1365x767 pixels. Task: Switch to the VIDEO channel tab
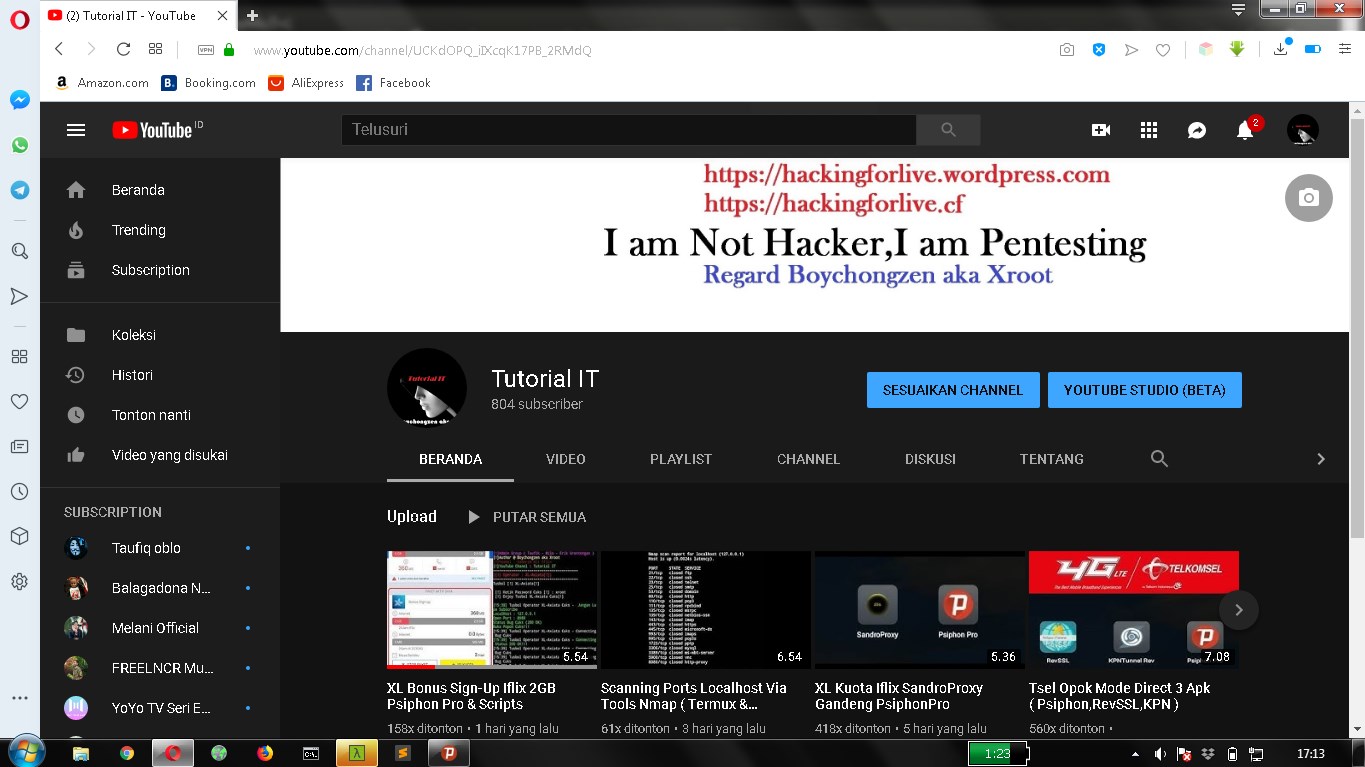[566, 459]
